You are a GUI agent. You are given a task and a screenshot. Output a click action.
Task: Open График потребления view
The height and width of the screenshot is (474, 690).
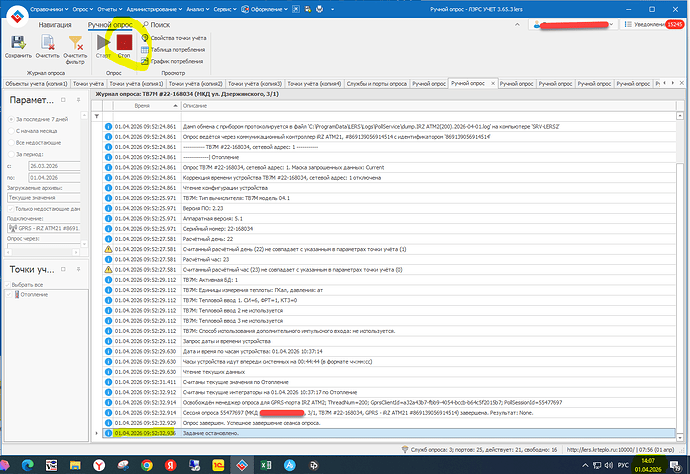coord(180,61)
